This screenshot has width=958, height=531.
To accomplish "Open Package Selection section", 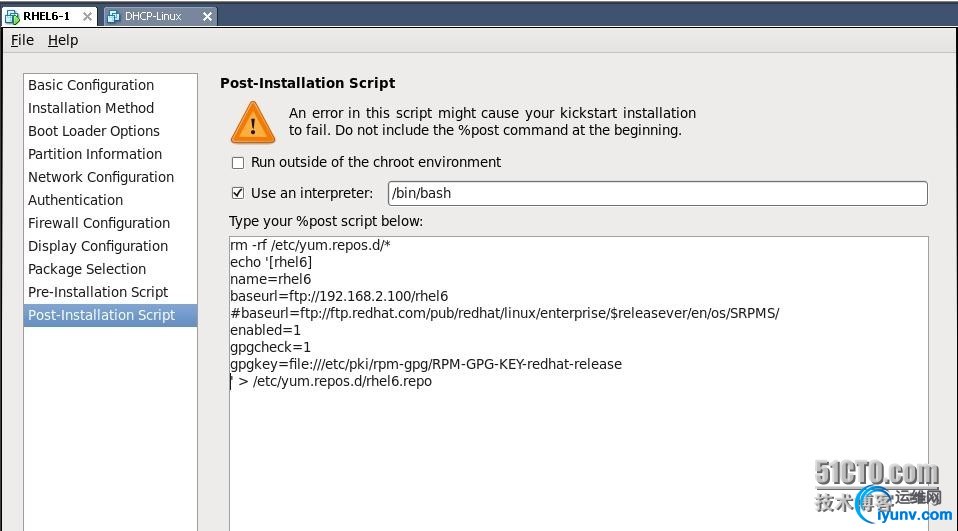I will click(87, 269).
